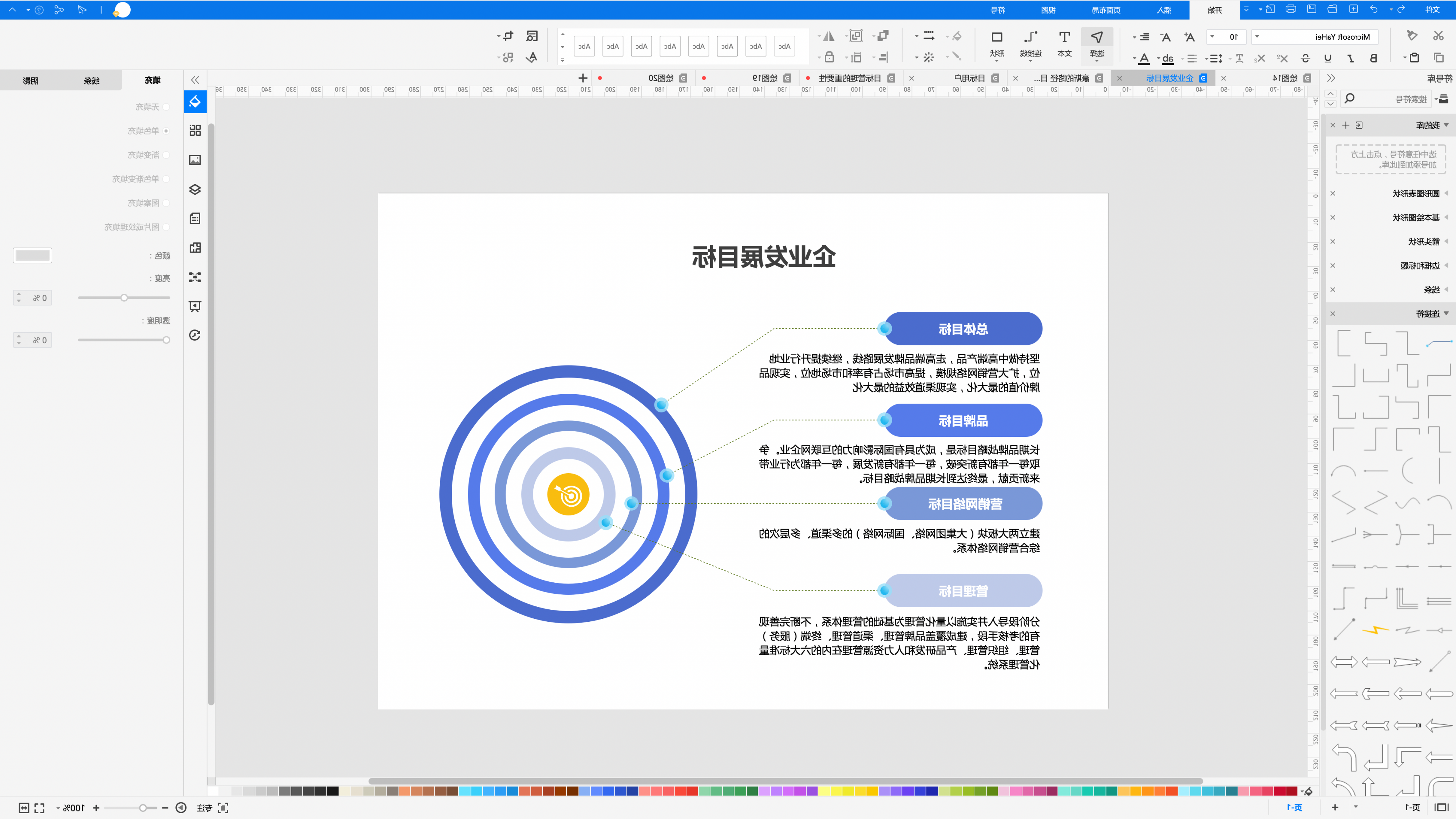Screen dimensions: 1456x819
Task: Click the search magnifier in symbol library
Action: [1350, 98]
